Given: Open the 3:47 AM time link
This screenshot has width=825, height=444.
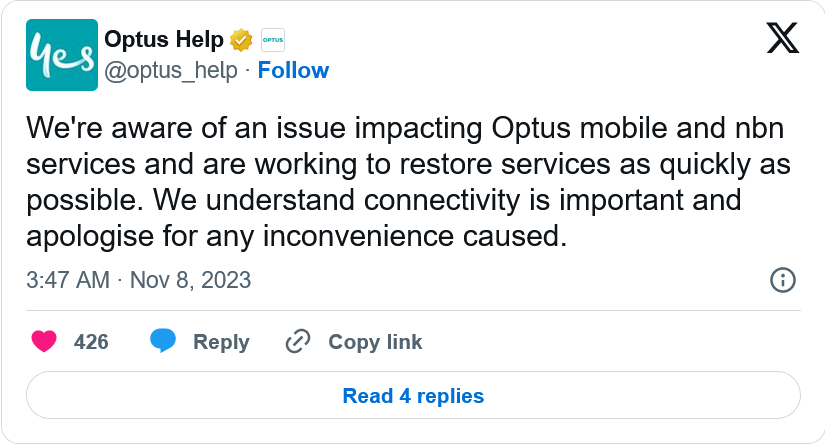Looking at the screenshot, I should tap(68, 280).
